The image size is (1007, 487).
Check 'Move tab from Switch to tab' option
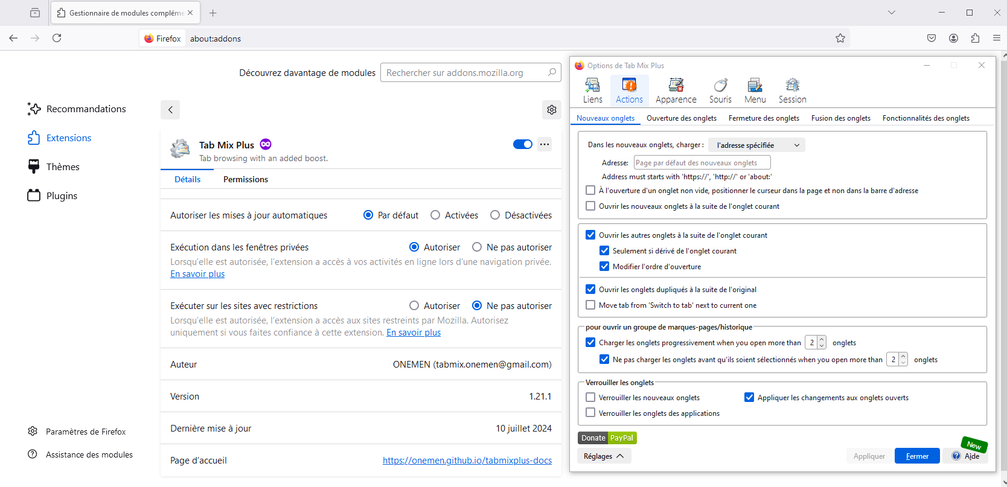pyautogui.click(x=591, y=305)
